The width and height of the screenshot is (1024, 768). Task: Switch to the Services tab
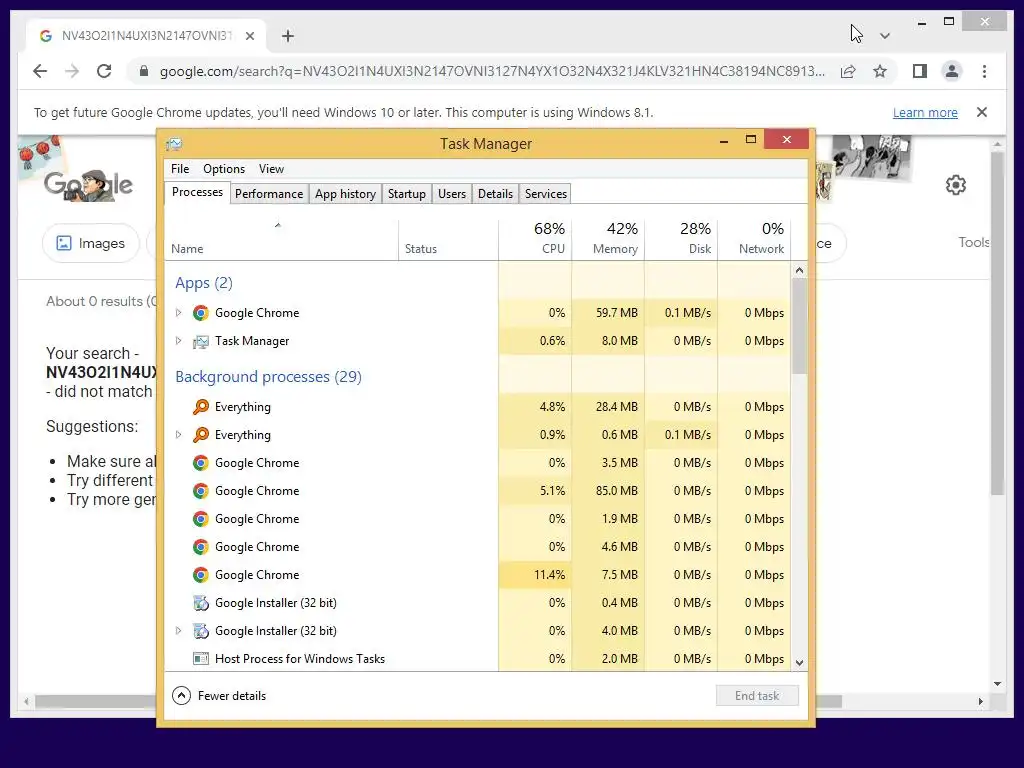[x=545, y=194]
